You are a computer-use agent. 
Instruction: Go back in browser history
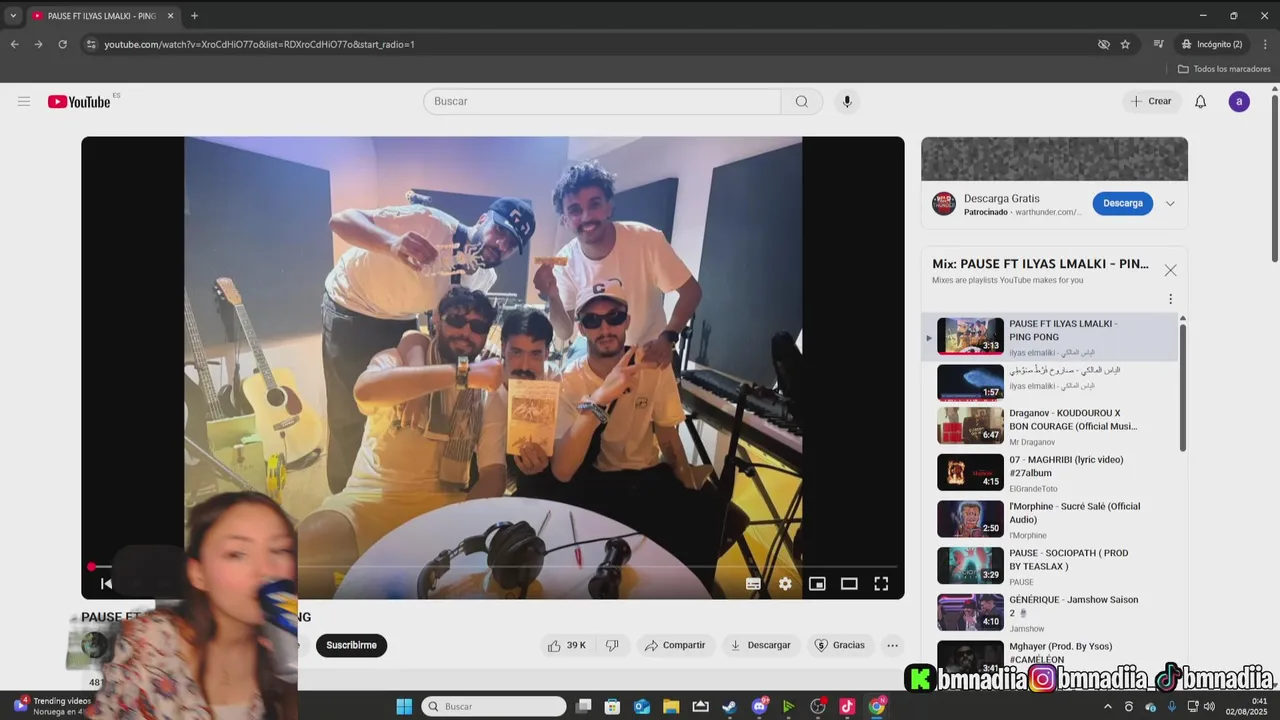tap(14, 44)
